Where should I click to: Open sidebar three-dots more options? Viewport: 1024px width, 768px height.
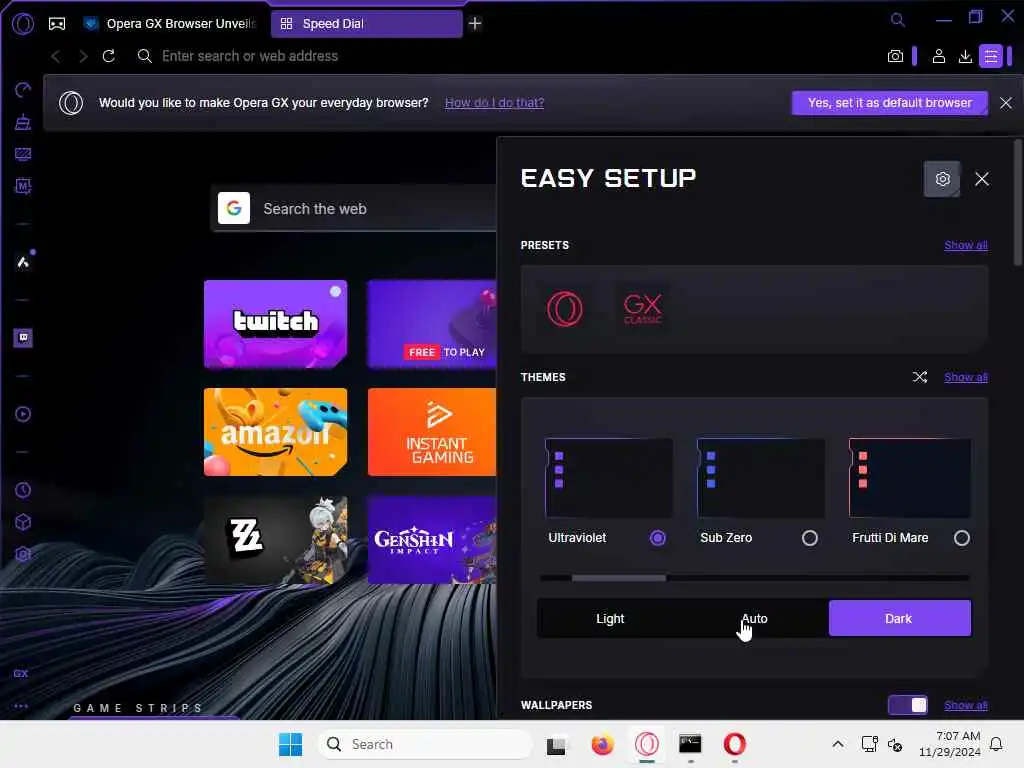coord(21,706)
